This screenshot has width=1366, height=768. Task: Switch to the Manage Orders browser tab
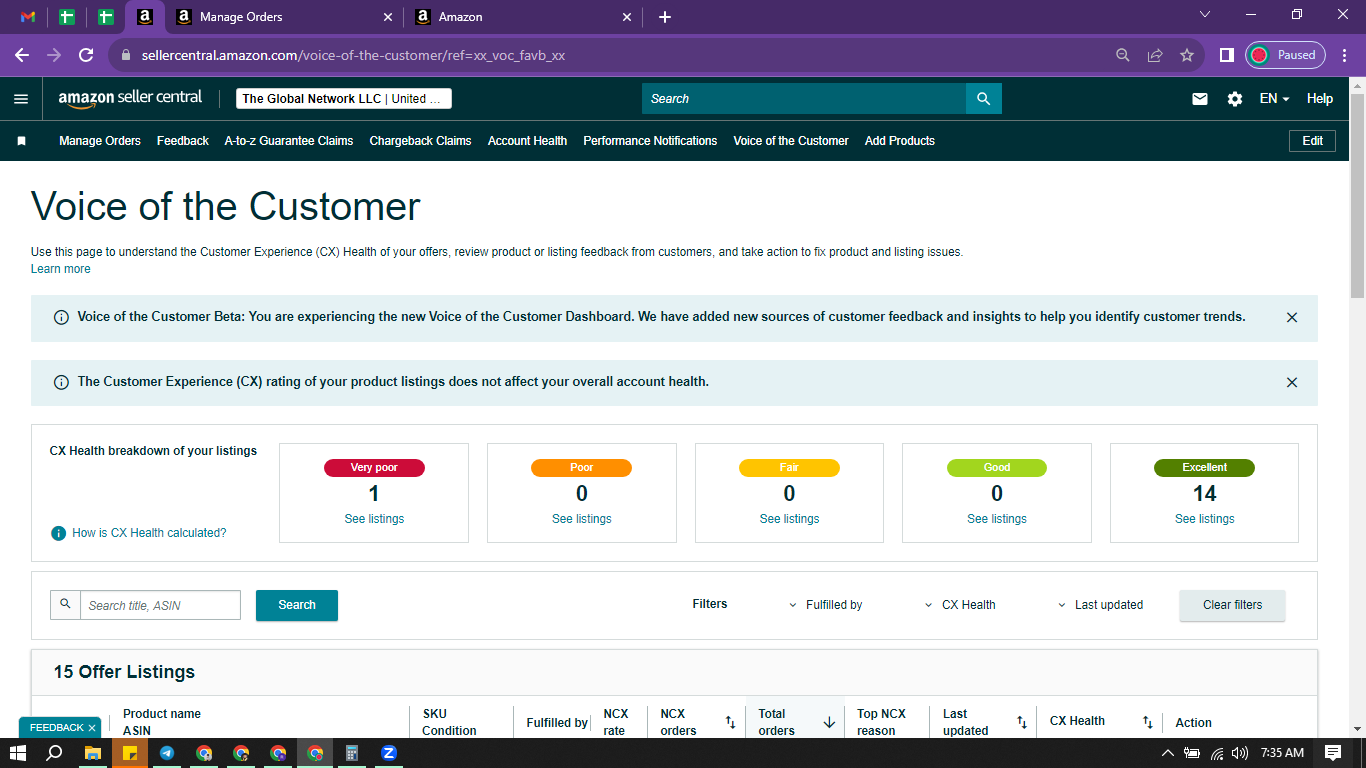pyautogui.click(x=282, y=17)
